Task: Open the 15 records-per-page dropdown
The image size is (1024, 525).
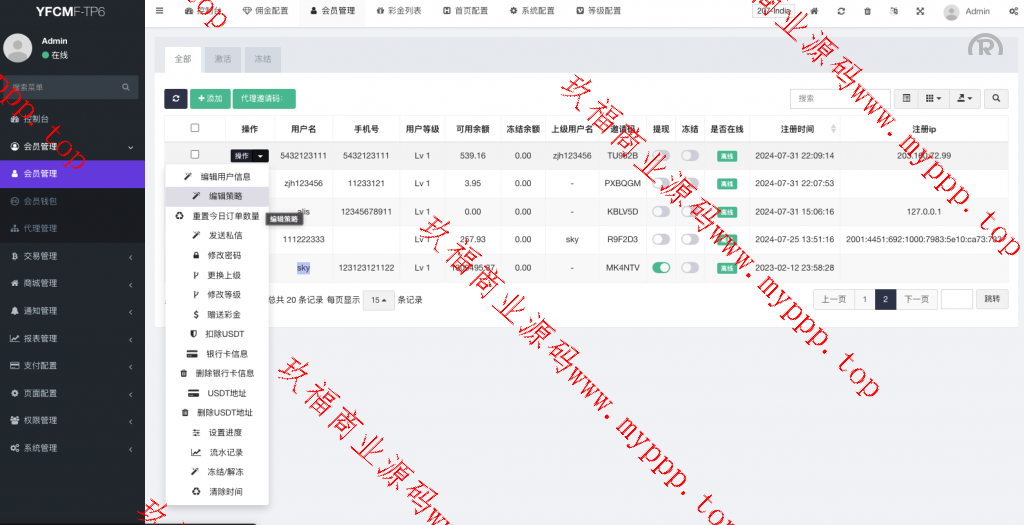Action: coord(378,300)
